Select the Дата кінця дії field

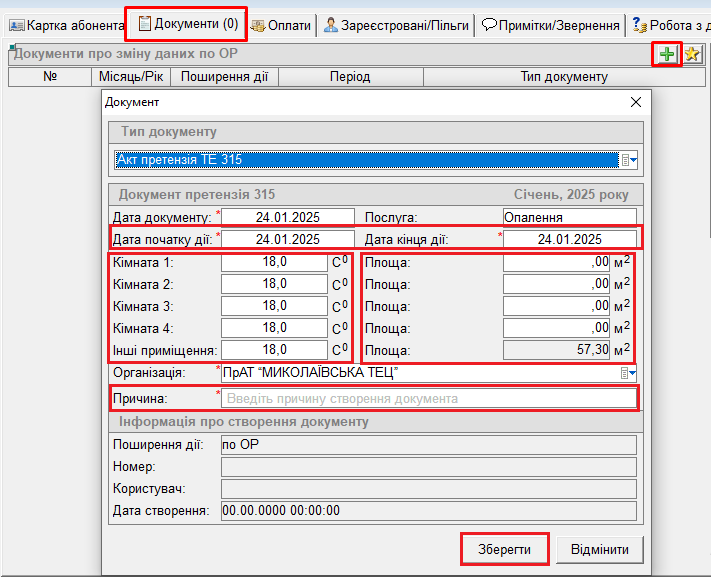click(x=569, y=239)
